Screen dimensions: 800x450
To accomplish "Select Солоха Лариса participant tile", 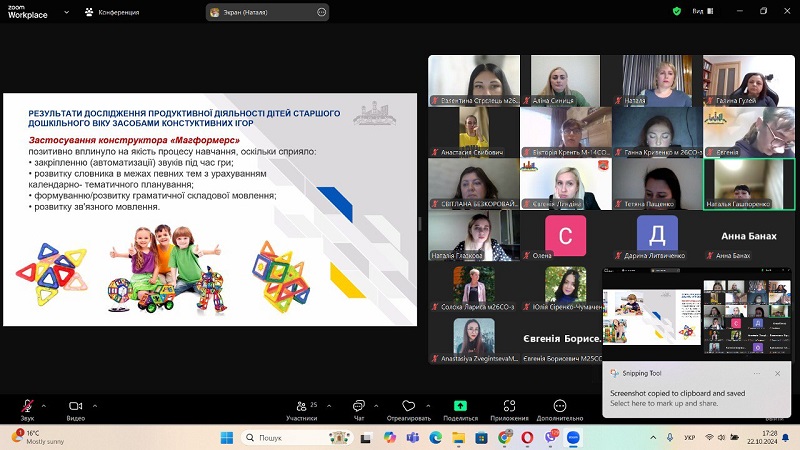I will pyautogui.click(x=474, y=287).
